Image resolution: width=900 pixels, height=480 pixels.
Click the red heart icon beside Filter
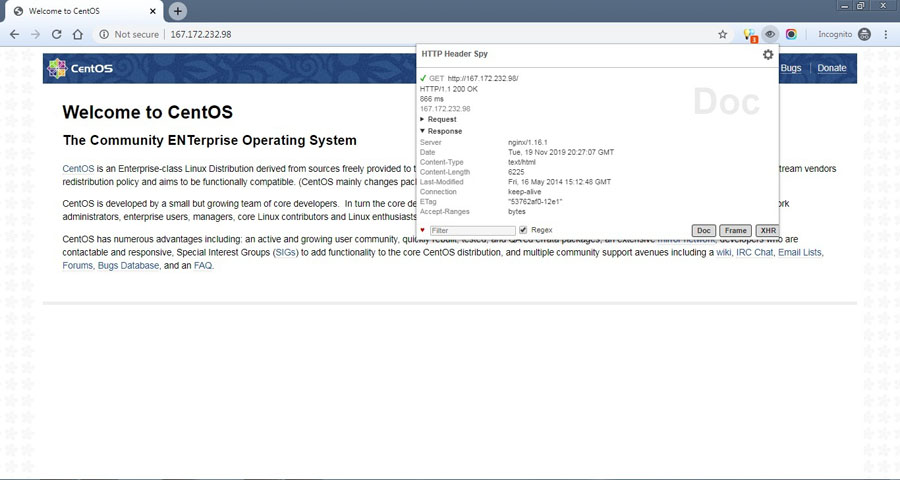[x=423, y=230]
